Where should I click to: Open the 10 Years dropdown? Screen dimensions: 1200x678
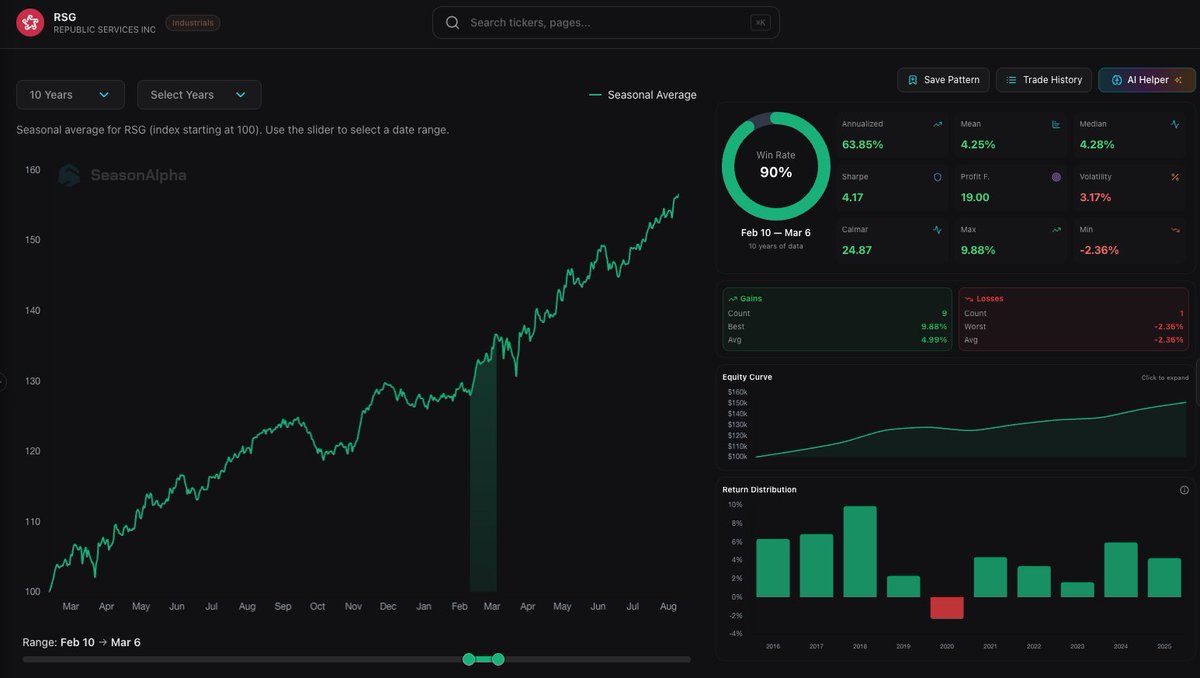coord(69,94)
